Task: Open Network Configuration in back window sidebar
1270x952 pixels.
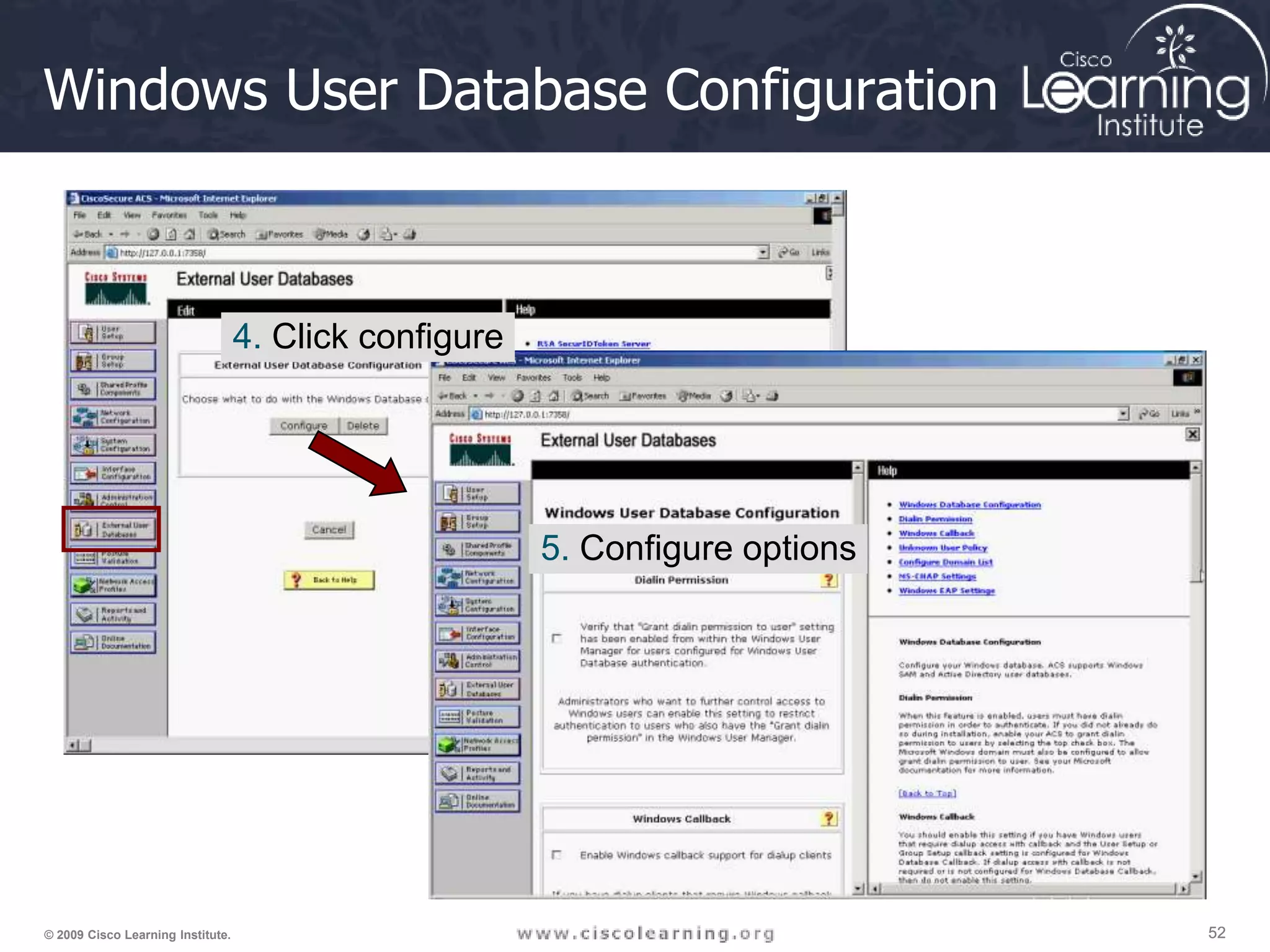Action: point(113,416)
